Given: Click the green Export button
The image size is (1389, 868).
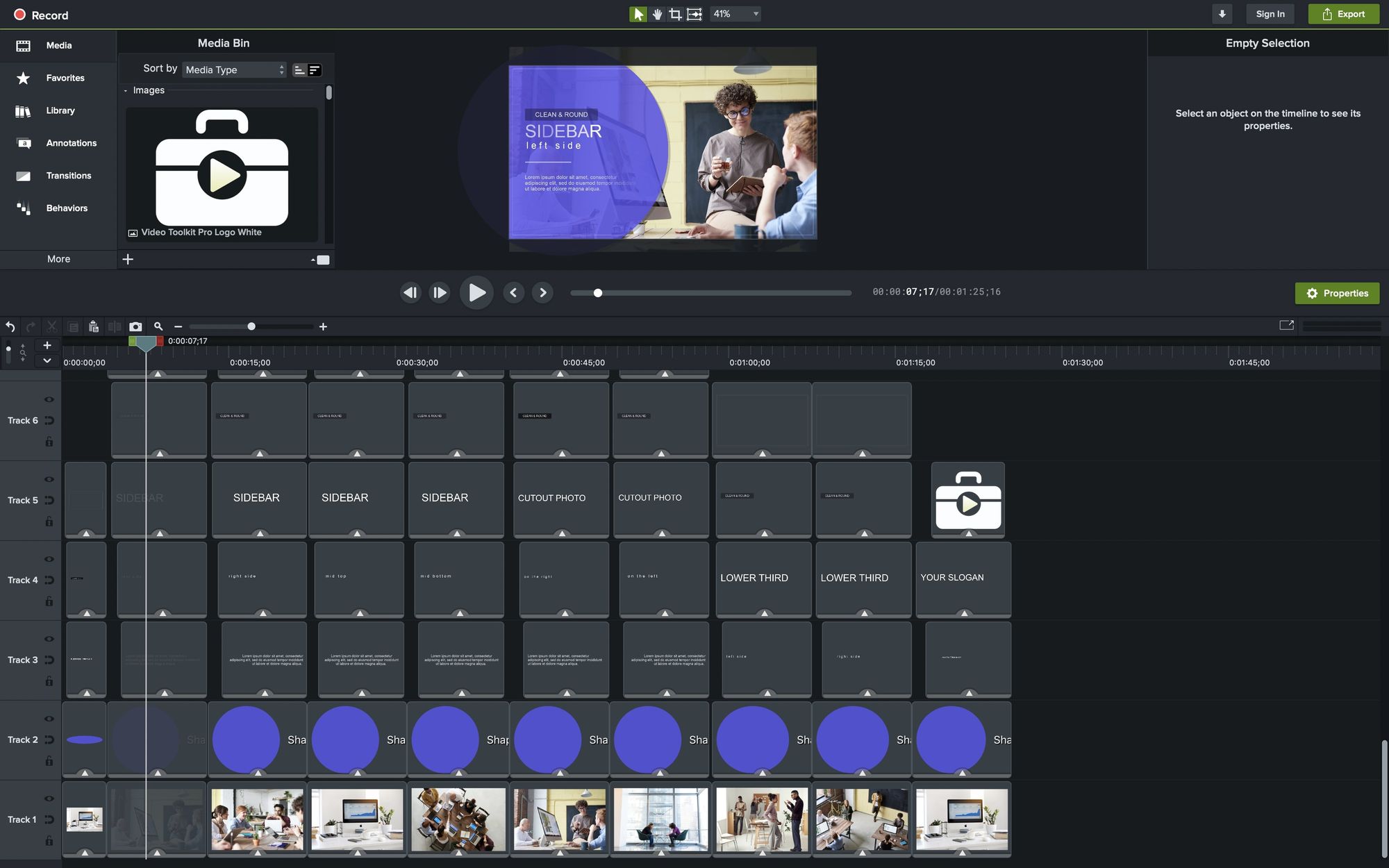Looking at the screenshot, I should click(x=1343, y=14).
